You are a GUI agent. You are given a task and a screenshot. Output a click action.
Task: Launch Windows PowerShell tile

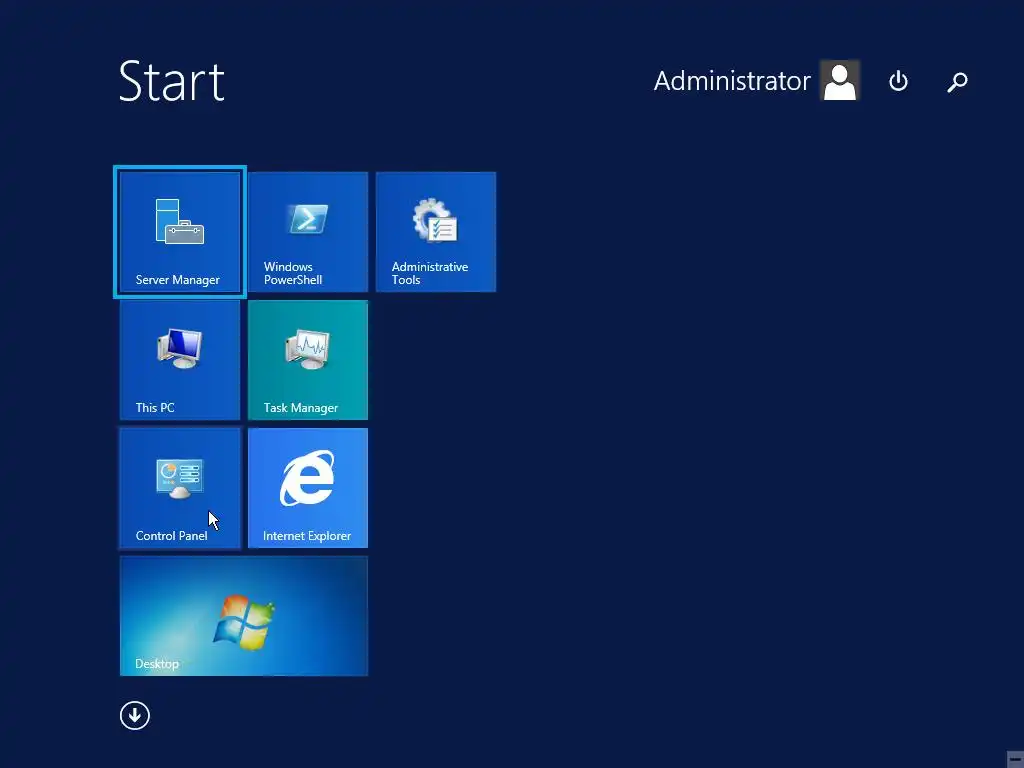[308, 232]
